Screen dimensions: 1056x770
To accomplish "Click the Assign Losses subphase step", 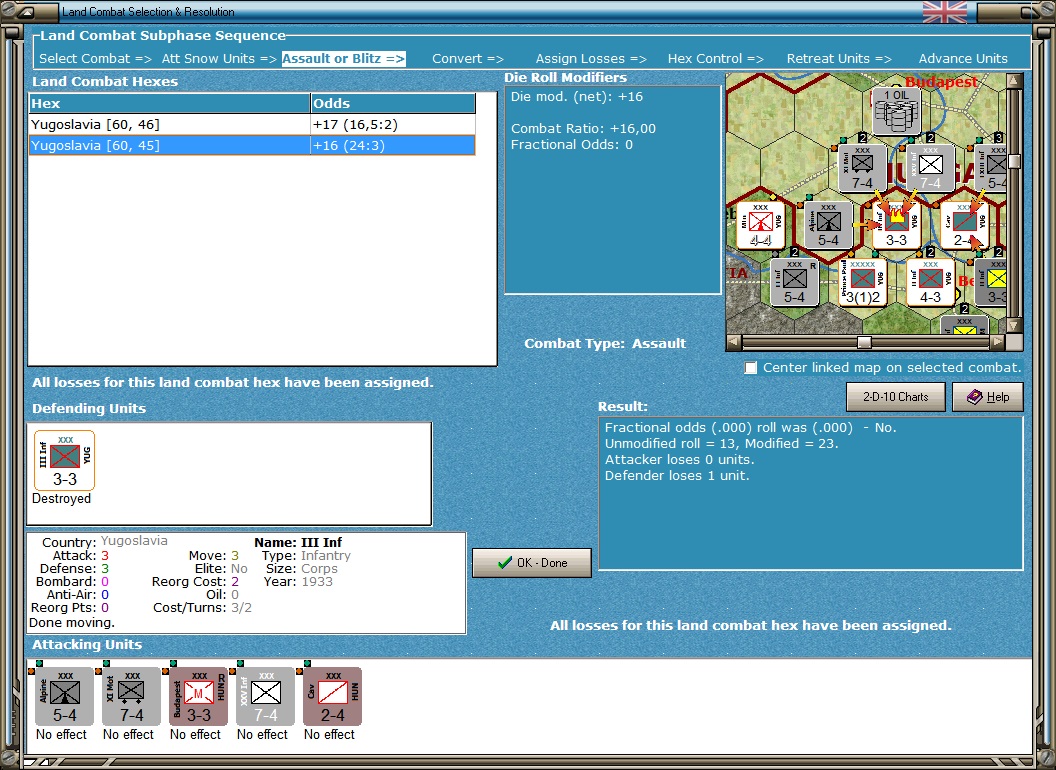I will (591, 59).
